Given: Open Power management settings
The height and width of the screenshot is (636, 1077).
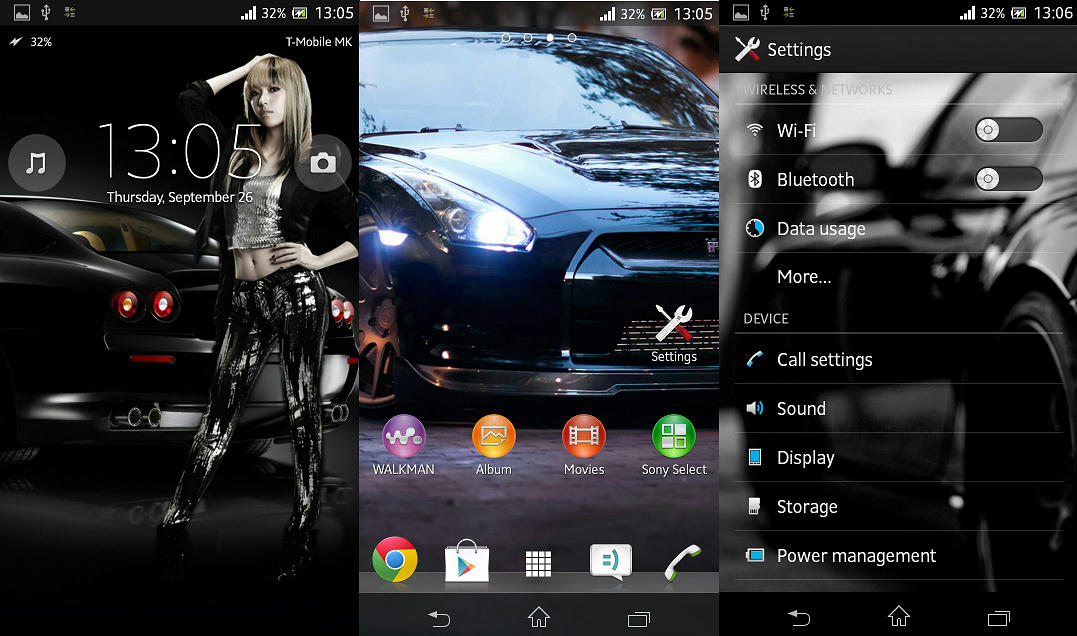Looking at the screenshot, I should click(898, 555).
